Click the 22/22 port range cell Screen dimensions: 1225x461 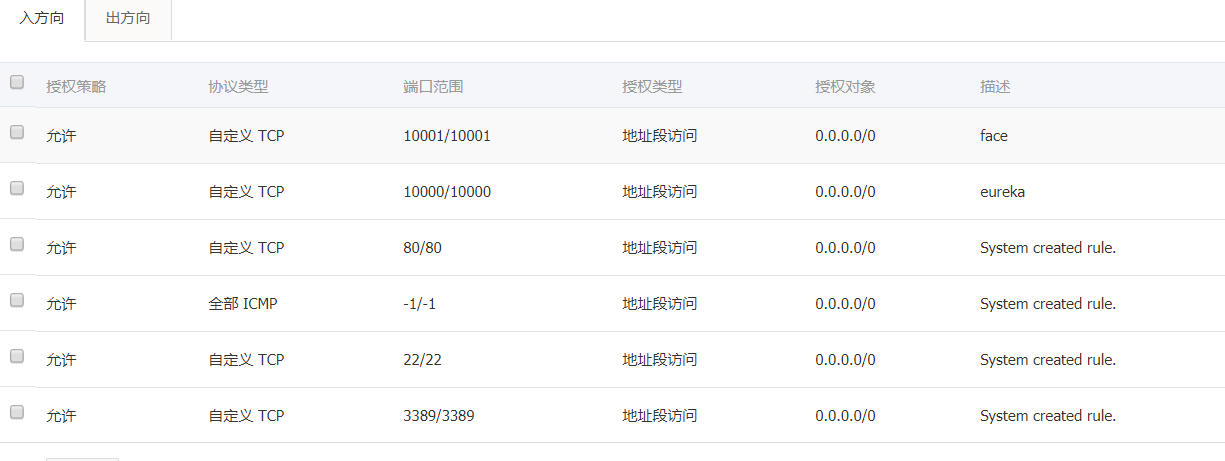coord(422,360)
